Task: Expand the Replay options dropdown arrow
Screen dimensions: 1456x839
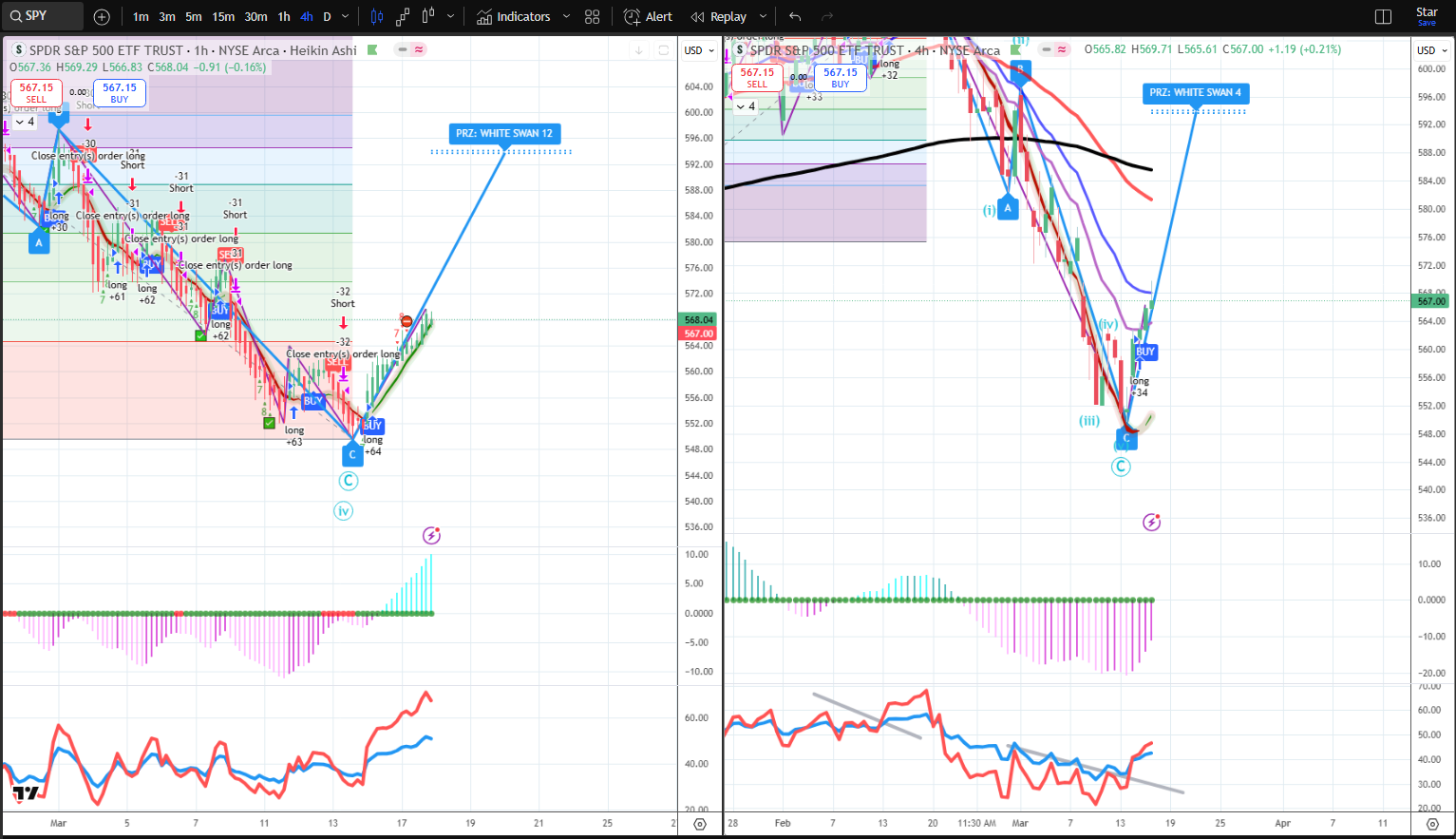Action: tap(763, 16)
